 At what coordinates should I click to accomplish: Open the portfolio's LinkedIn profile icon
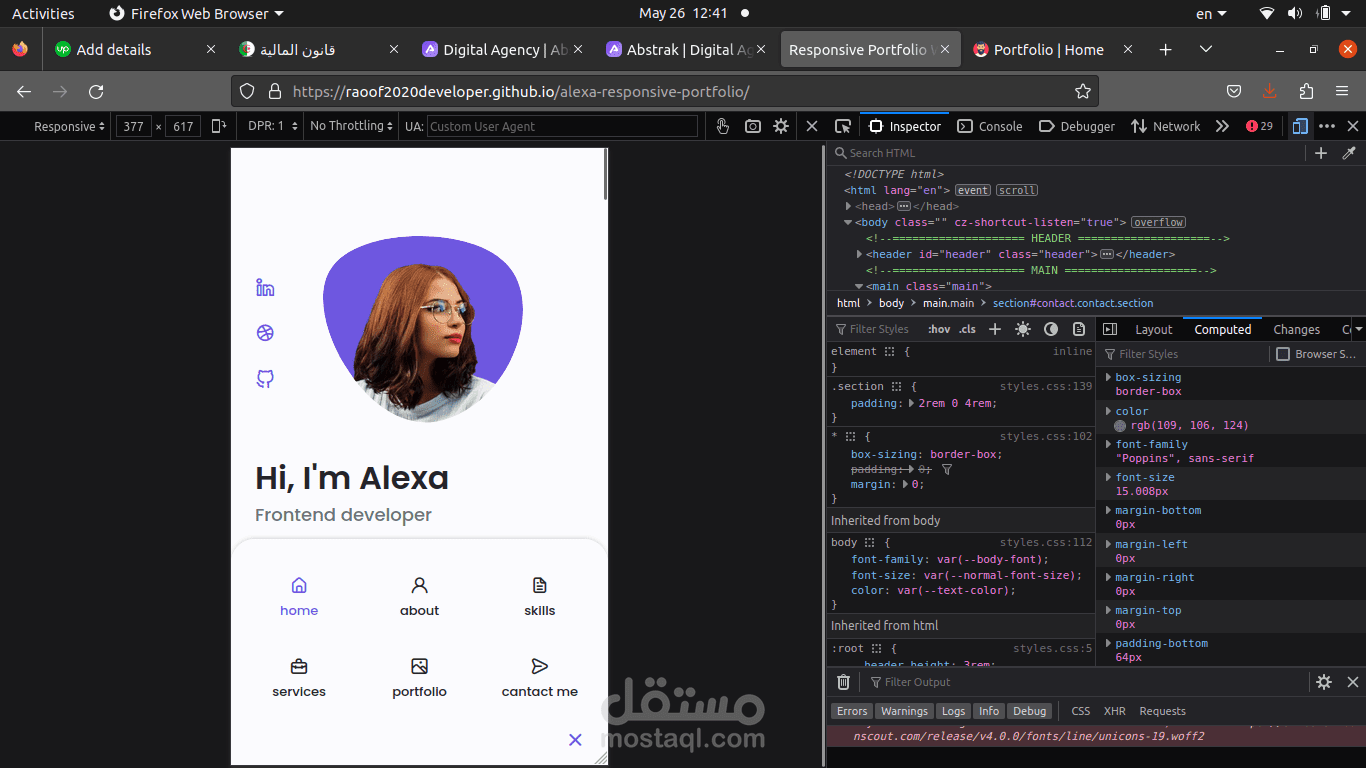click(x=264, y=287)
